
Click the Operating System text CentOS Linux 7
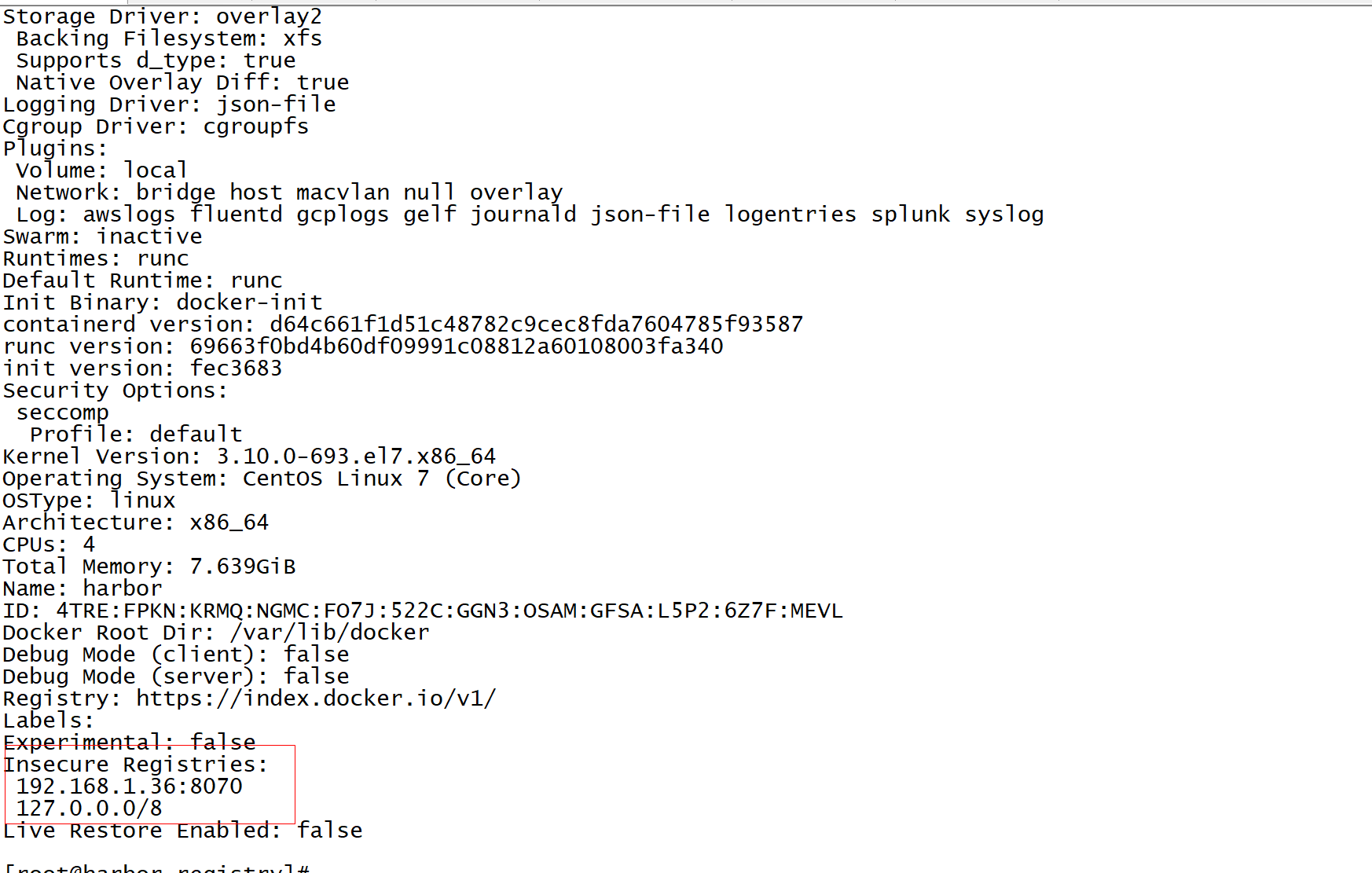pos(336,479)
